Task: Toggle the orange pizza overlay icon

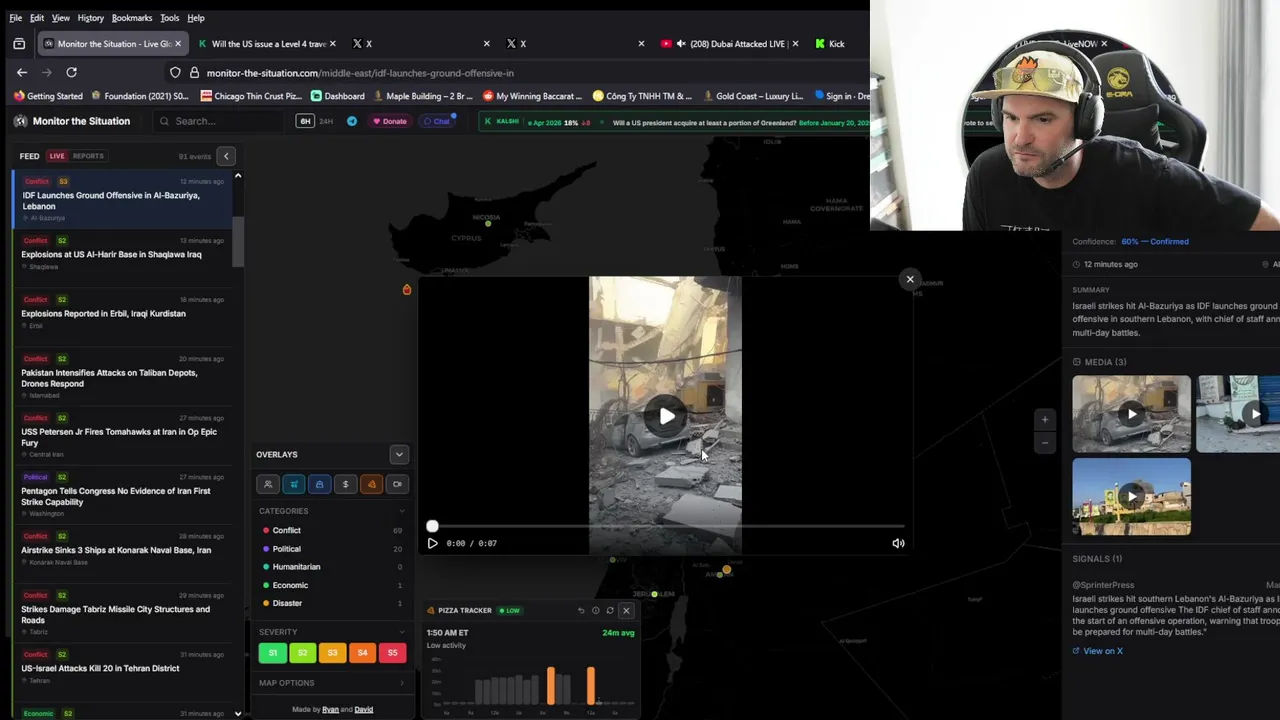Action: click(372, 484)
